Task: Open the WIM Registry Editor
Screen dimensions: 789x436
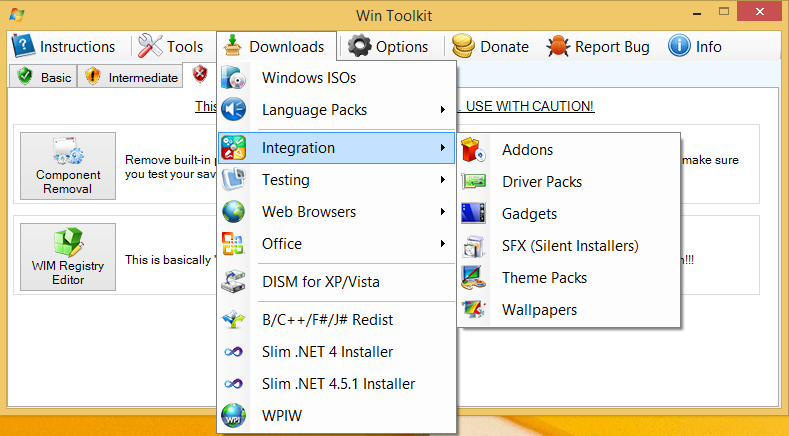Action: 68,257
